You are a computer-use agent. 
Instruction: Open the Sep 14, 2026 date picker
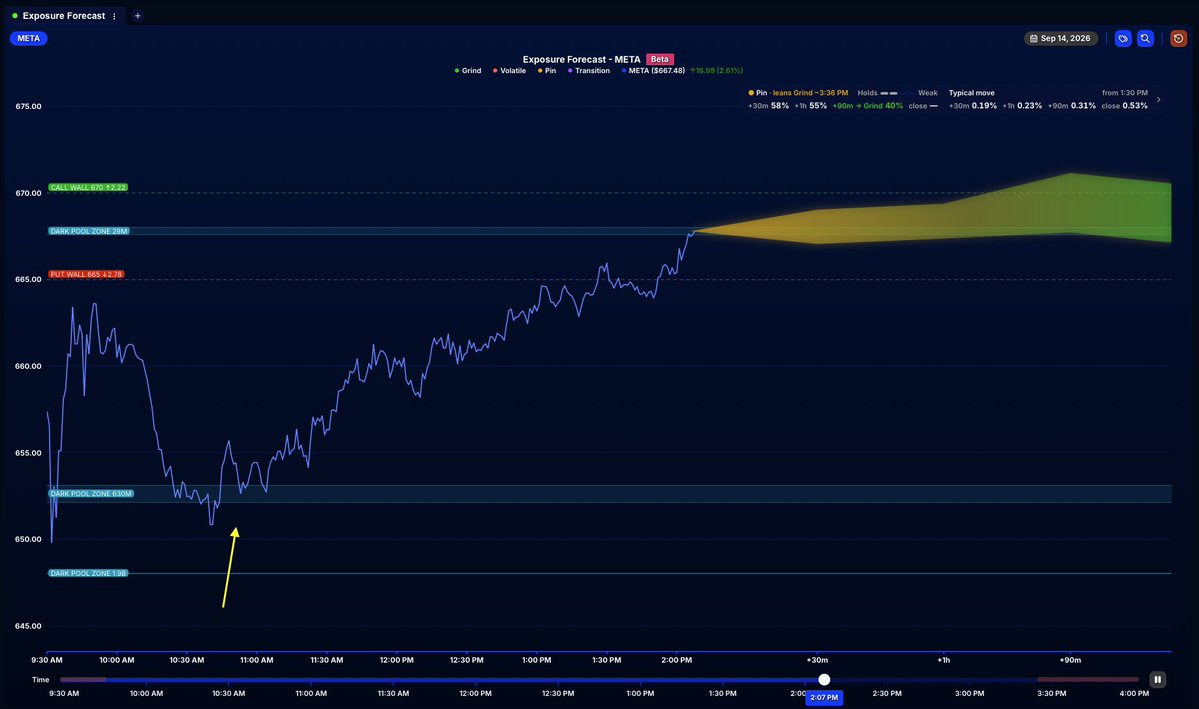[1061, 38]
